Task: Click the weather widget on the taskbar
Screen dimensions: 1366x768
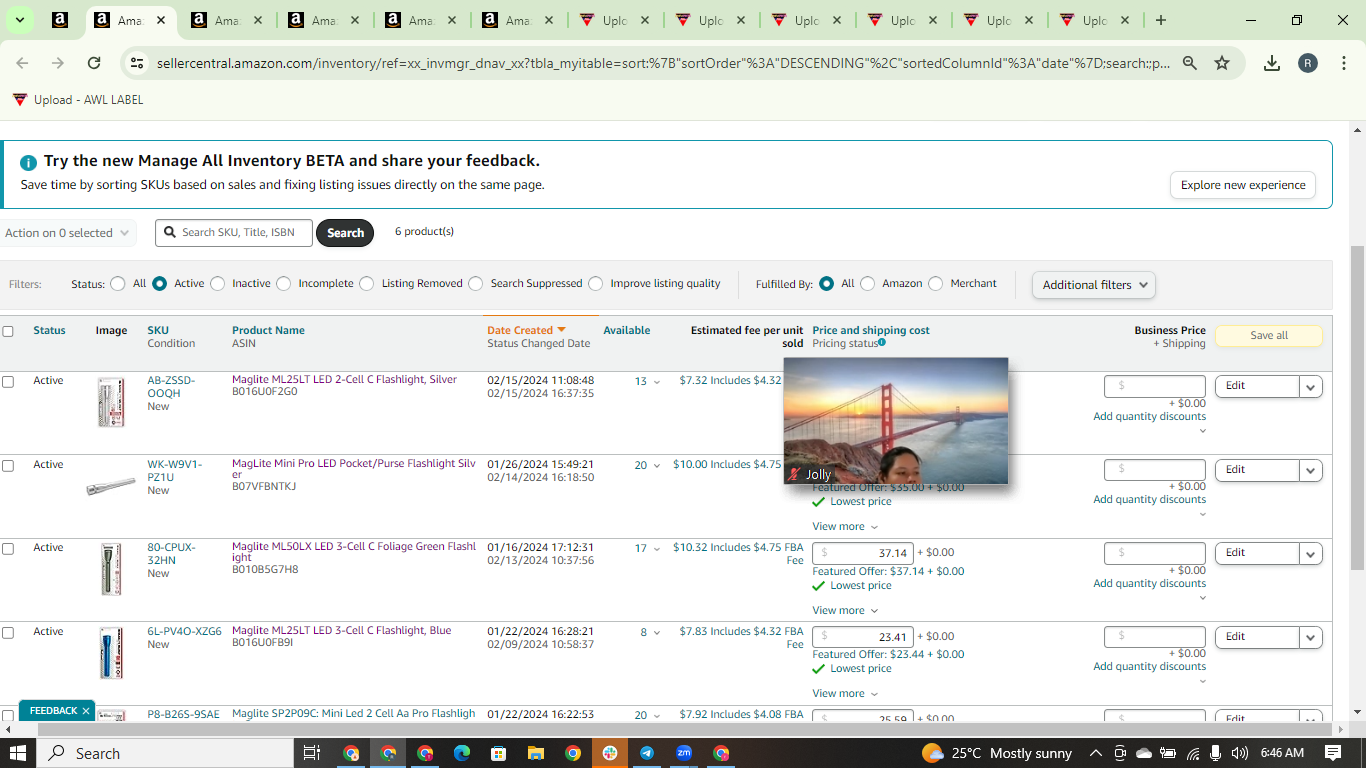Action: [x=996, y=753]
